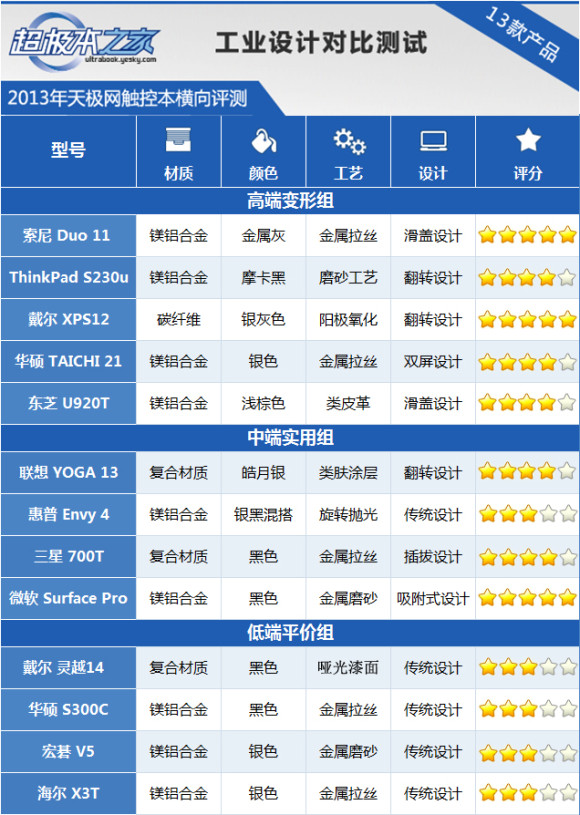Click 吸附式设计 cell for Surface Pro
580x815 pixels.
coord(433,598)
